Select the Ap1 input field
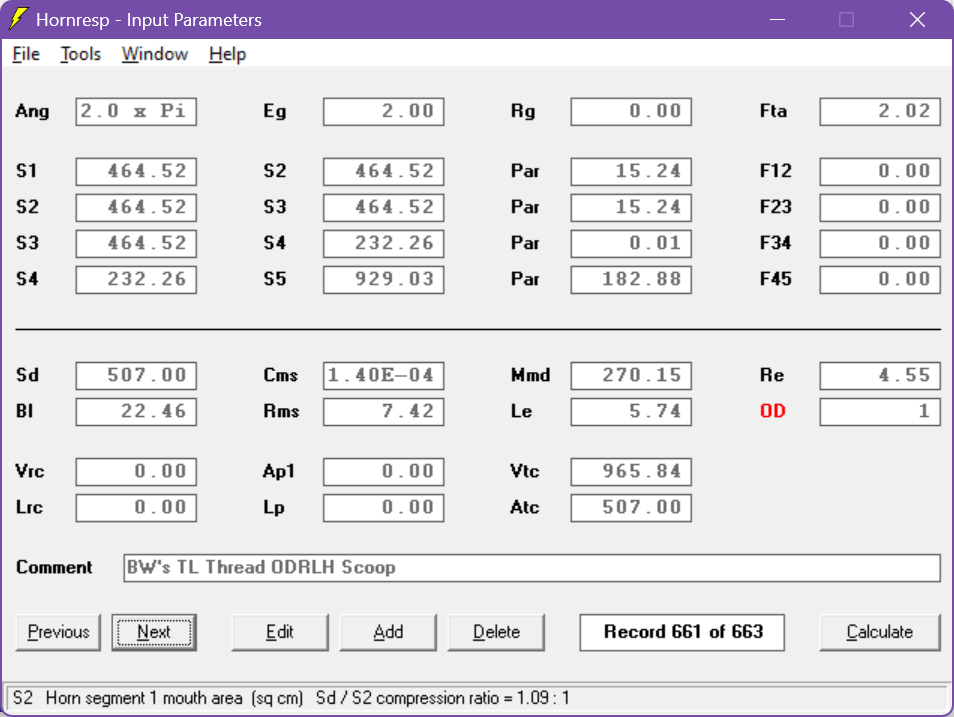This screenshot has height=717, width=954. (384, 472)
